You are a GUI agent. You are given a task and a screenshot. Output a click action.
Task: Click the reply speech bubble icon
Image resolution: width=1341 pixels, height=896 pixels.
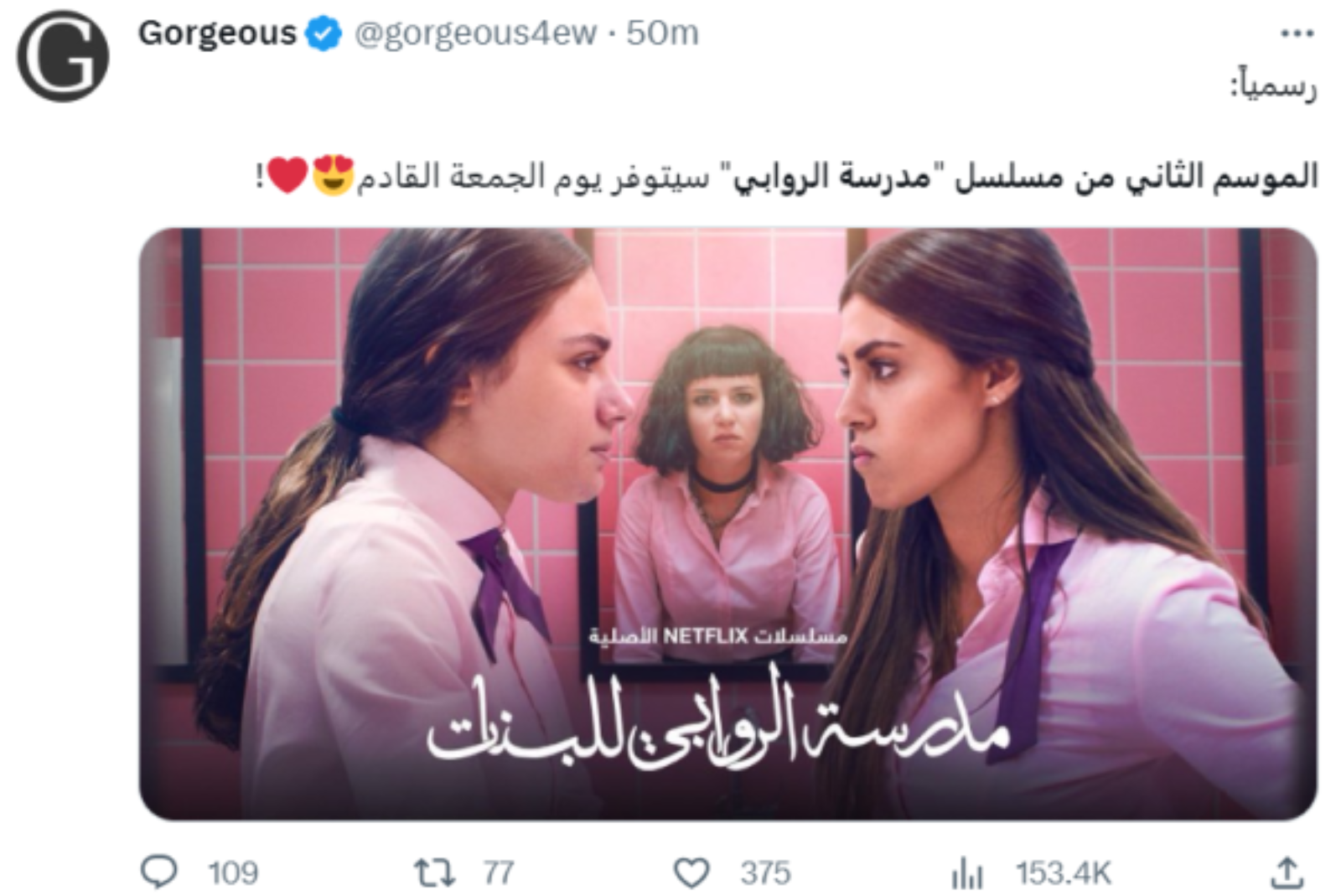pyautogui.click(x=158, y=873)
